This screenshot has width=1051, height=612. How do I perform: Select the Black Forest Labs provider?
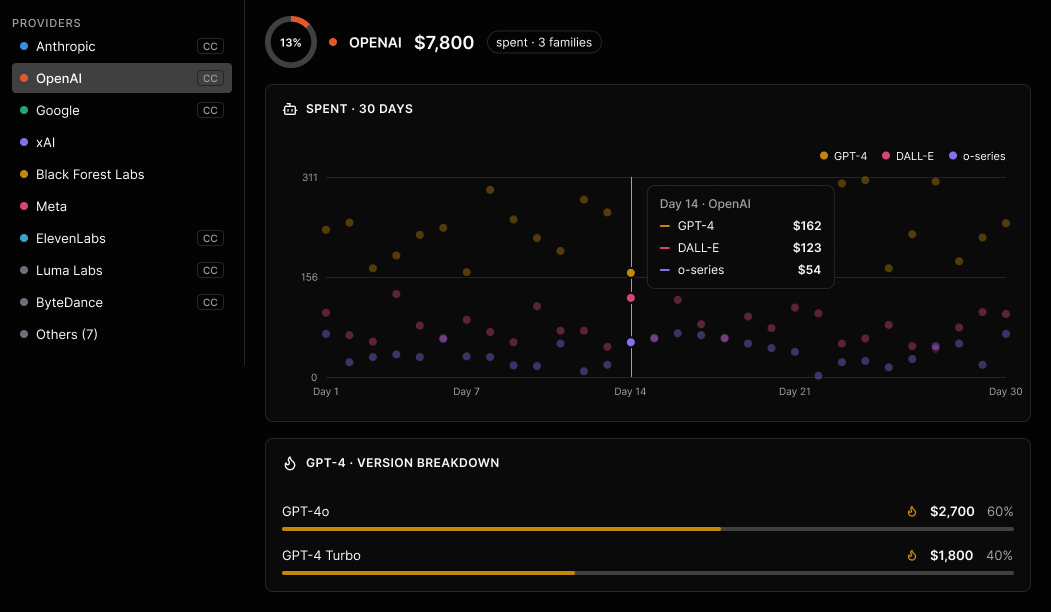coord(122,174)
